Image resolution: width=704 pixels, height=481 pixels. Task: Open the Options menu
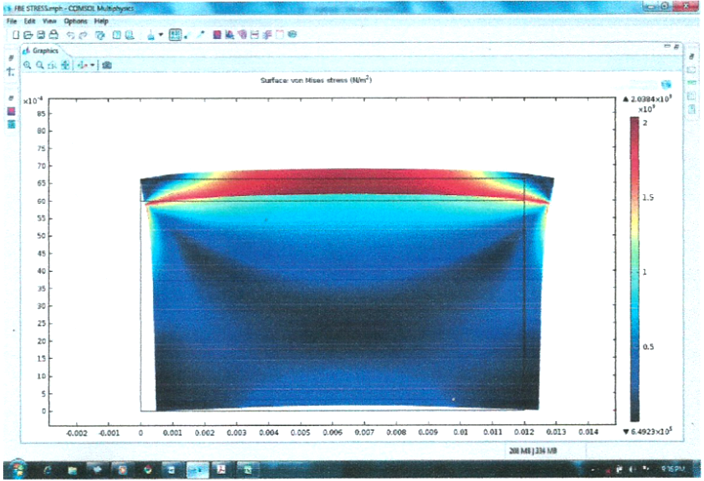75,21
